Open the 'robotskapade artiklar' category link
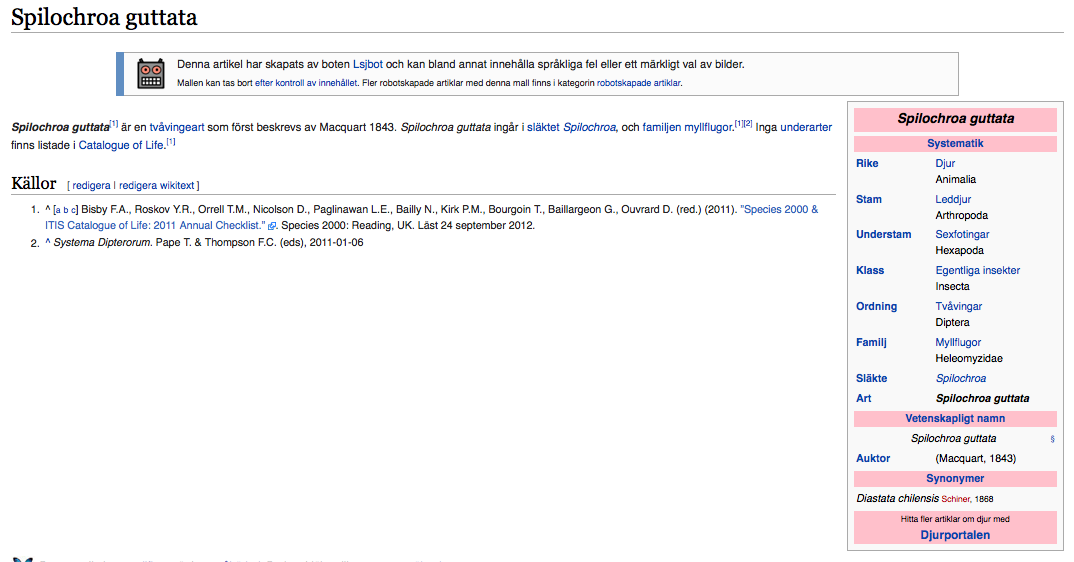Image resolution: width=1074 pixels, height=562 pixels. pyautogui.click(x=638, y=83)
